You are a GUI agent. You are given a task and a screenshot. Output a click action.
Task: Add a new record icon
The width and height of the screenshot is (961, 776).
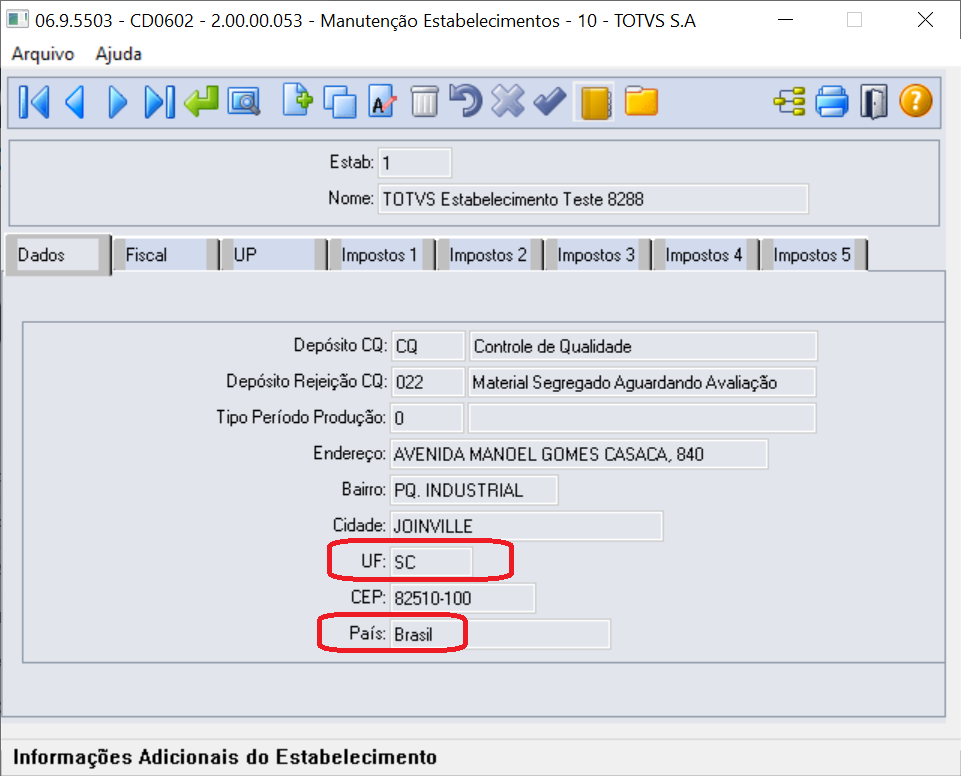point(298,101)
